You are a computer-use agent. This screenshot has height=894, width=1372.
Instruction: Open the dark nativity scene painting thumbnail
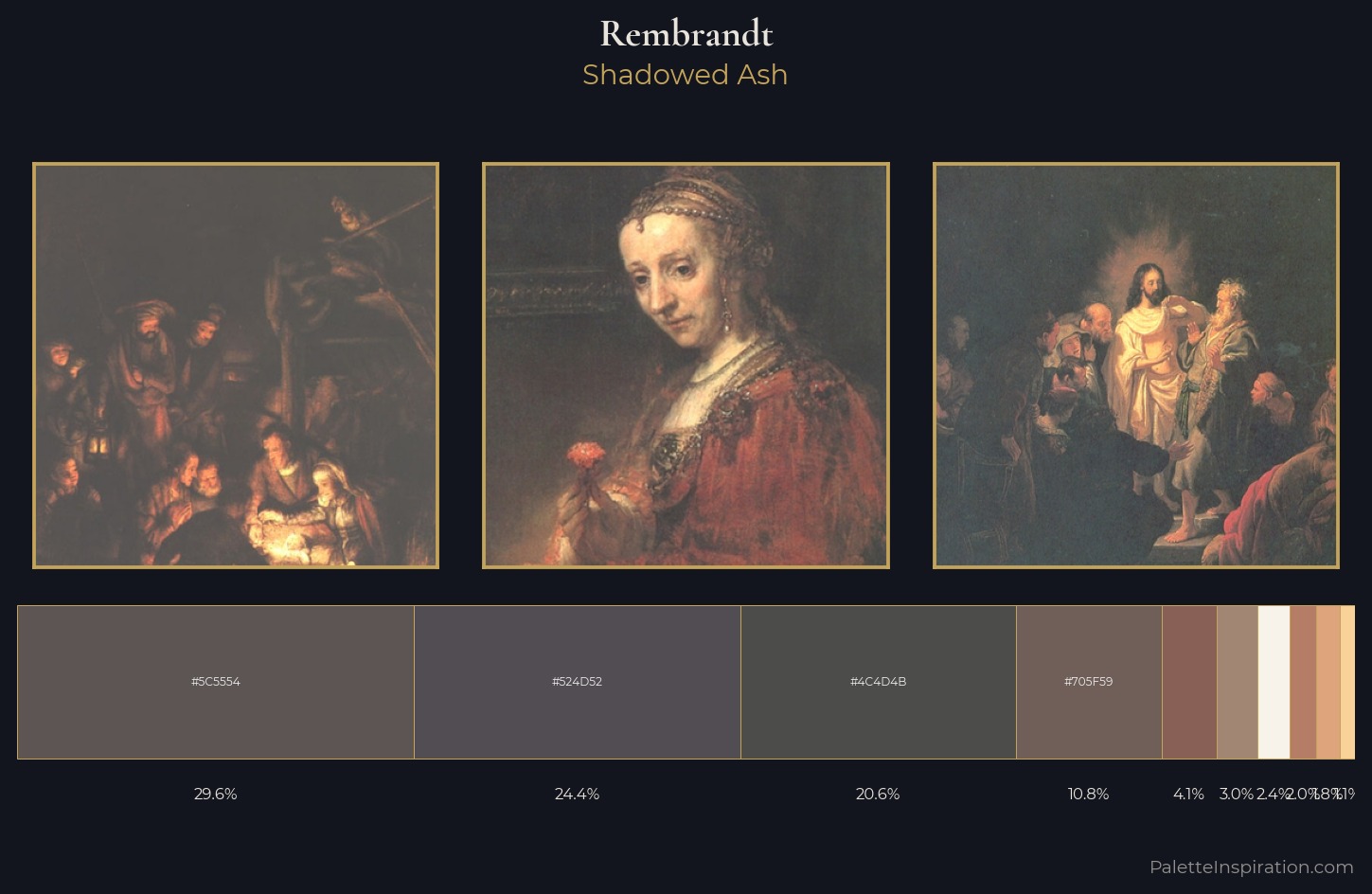point(236,366)
